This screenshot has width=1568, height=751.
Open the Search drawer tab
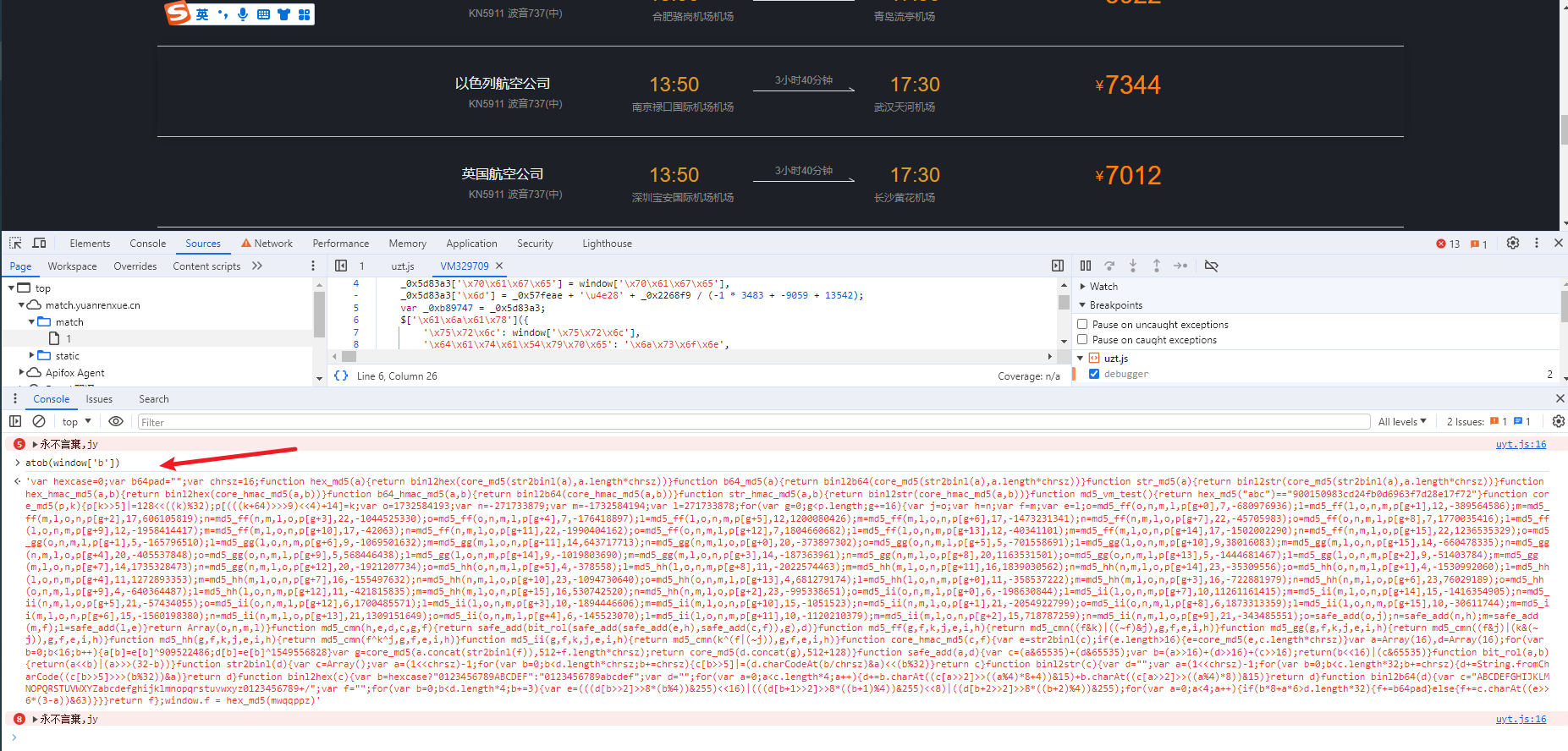pyautogui.click(x=153, y=399)
